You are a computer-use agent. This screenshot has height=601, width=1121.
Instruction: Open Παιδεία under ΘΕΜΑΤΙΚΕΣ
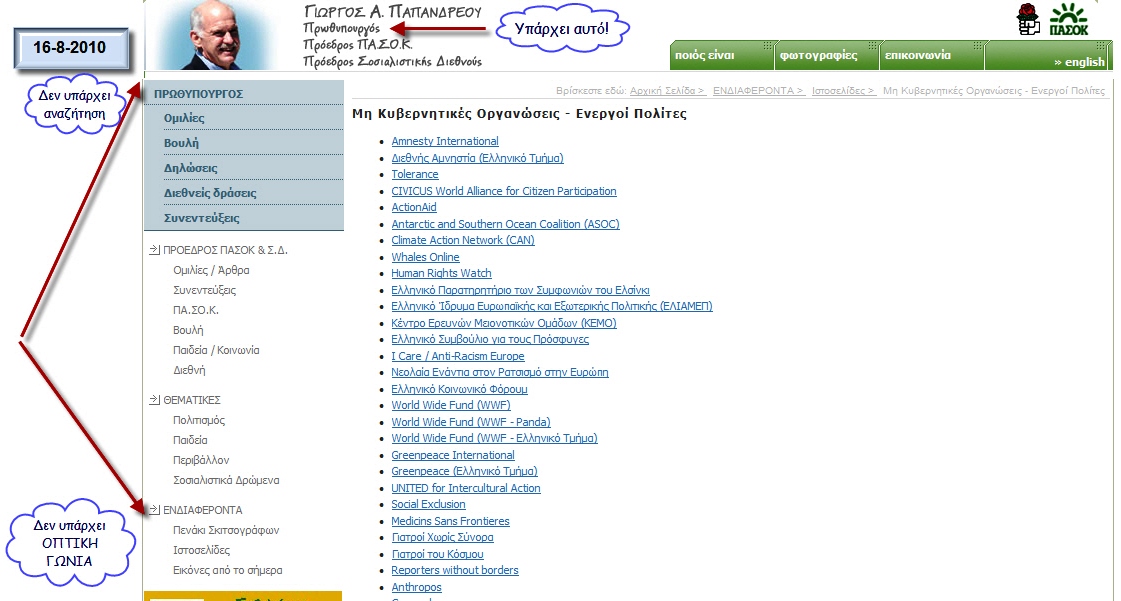coord(190,440)
